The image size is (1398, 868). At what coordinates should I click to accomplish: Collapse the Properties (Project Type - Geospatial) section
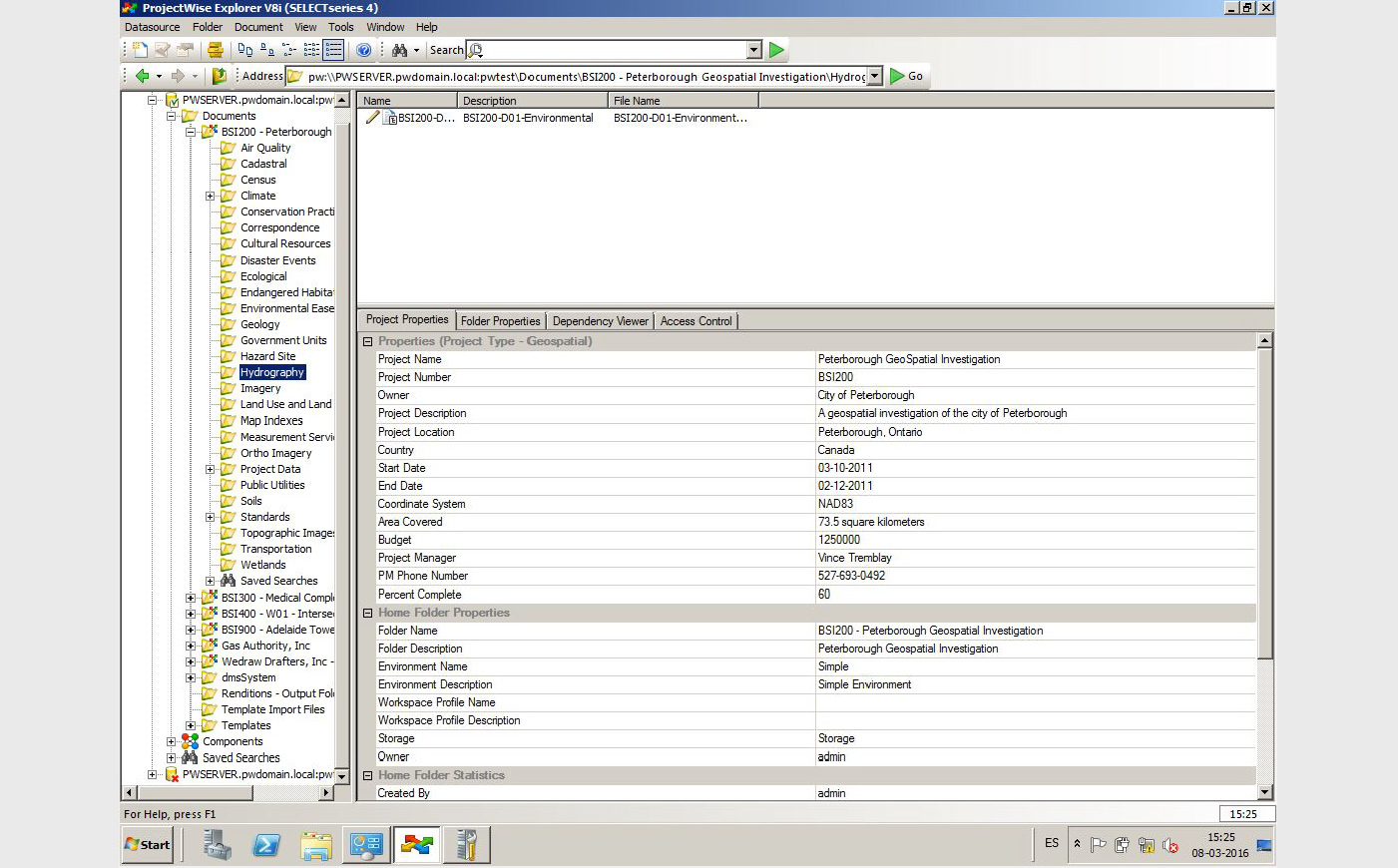tap(367, 341)
